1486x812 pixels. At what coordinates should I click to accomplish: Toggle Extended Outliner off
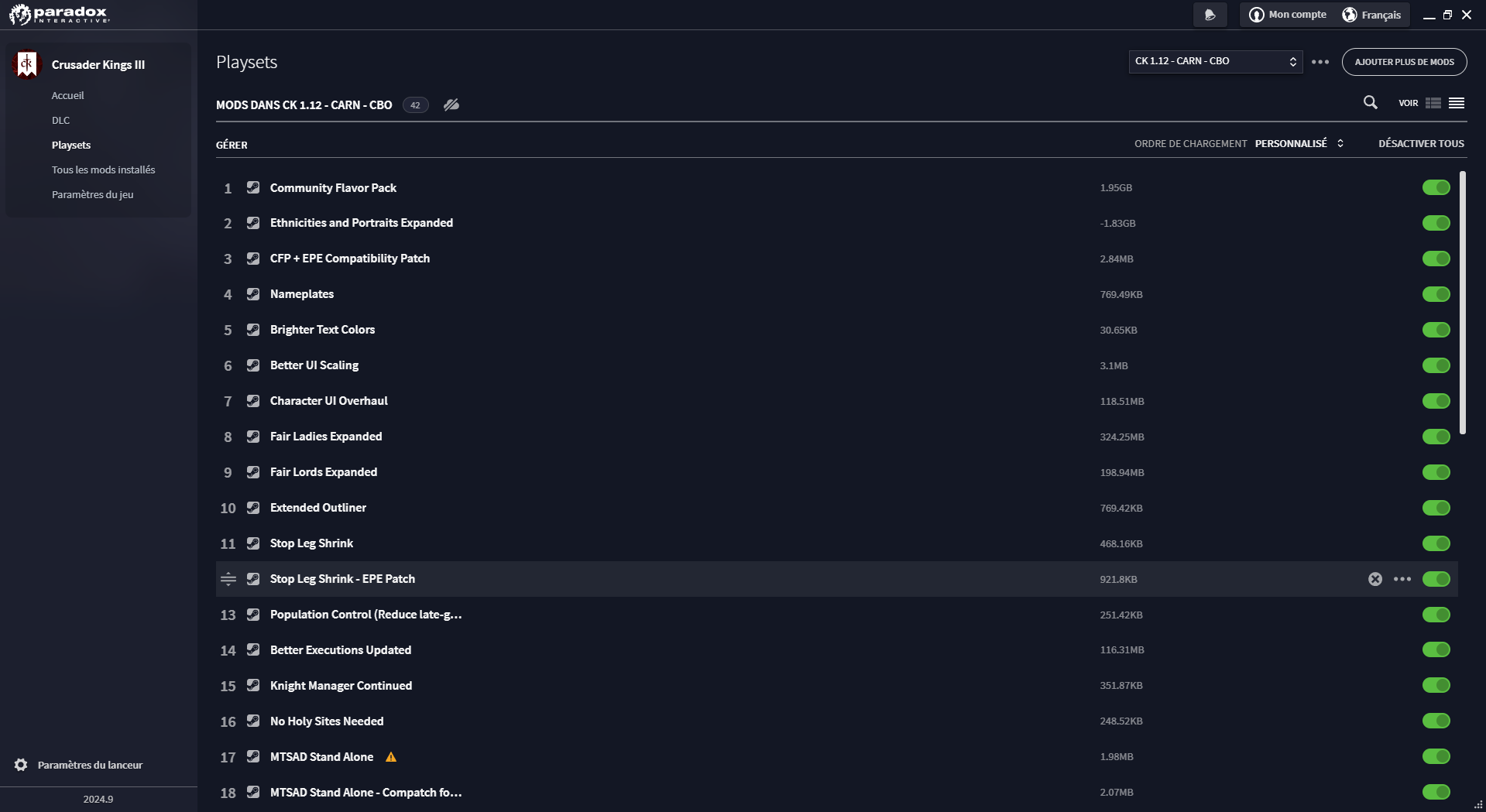tap(1436, 508)
